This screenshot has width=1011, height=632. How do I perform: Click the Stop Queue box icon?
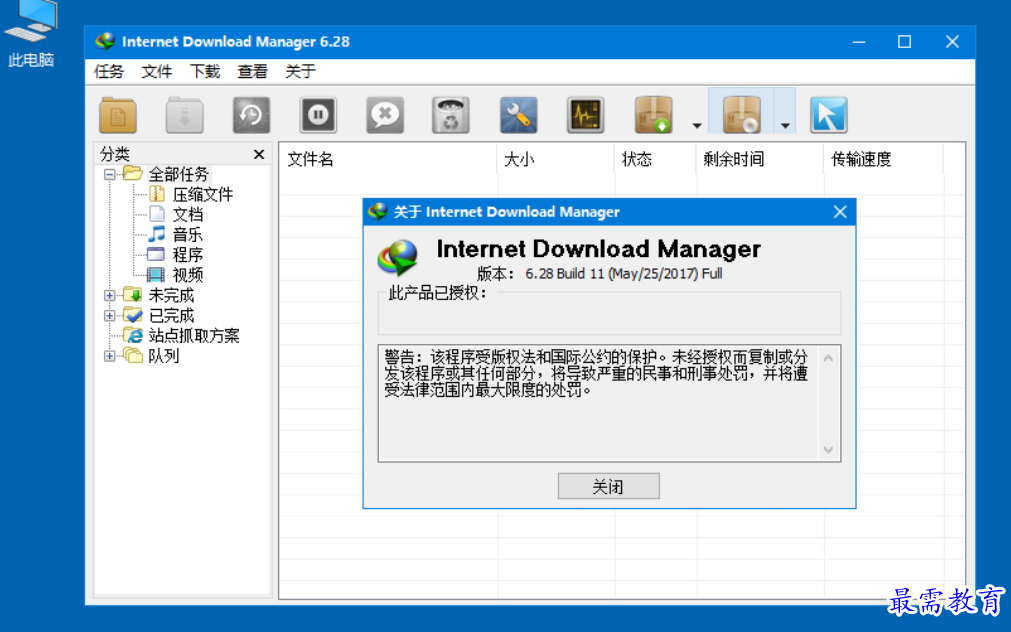point(741,115)
